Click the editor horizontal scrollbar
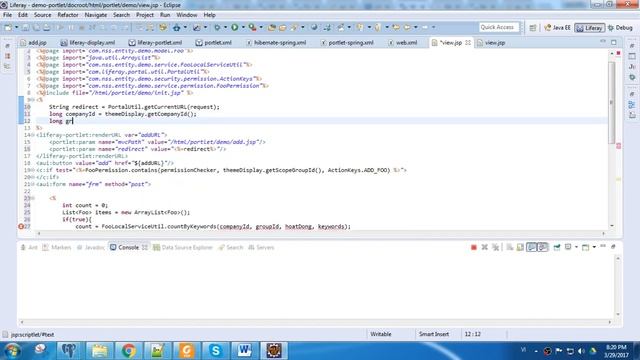This screenshot has width=640, height=360. pos(321,233)
